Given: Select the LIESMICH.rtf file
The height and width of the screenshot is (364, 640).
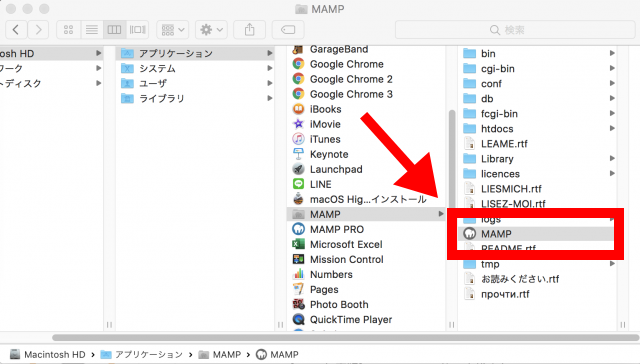Looking at the screenshot, I should 537,189.
